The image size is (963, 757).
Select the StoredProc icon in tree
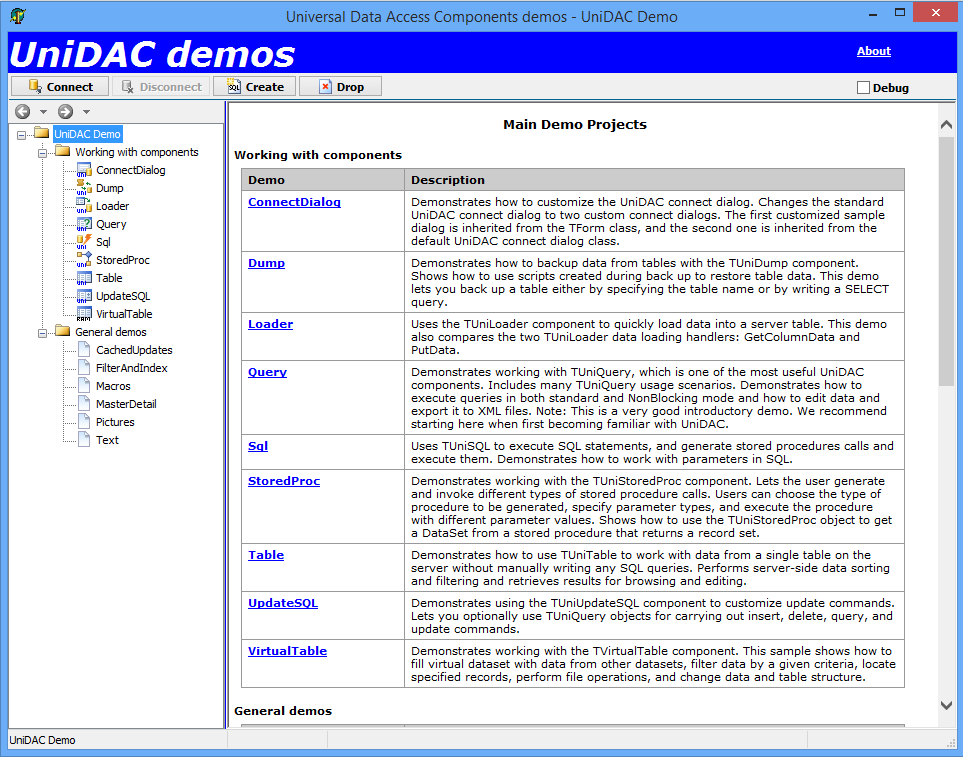(84, 260)
